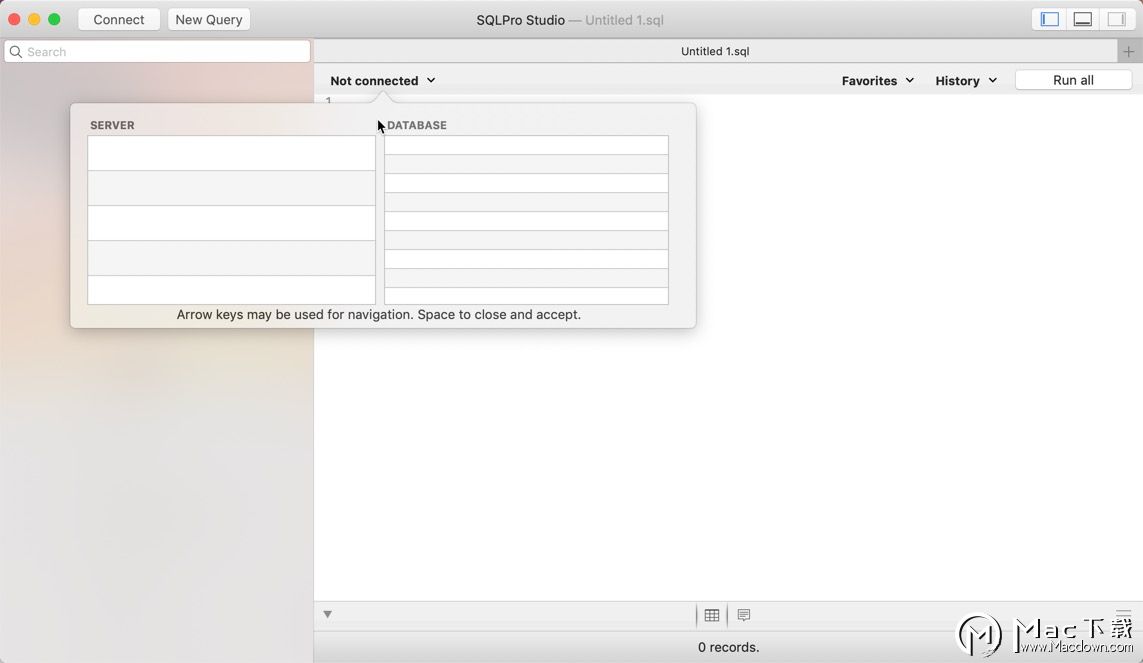Click the SERVER list box

click(x=231, y=220)
